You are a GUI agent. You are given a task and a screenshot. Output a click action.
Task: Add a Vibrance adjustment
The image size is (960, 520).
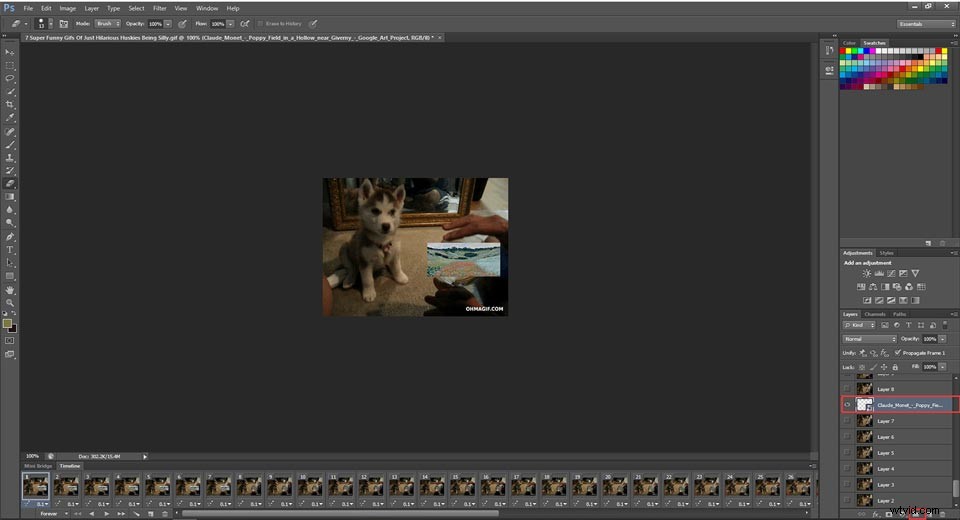pyautogui.click(x=915, y=274)
